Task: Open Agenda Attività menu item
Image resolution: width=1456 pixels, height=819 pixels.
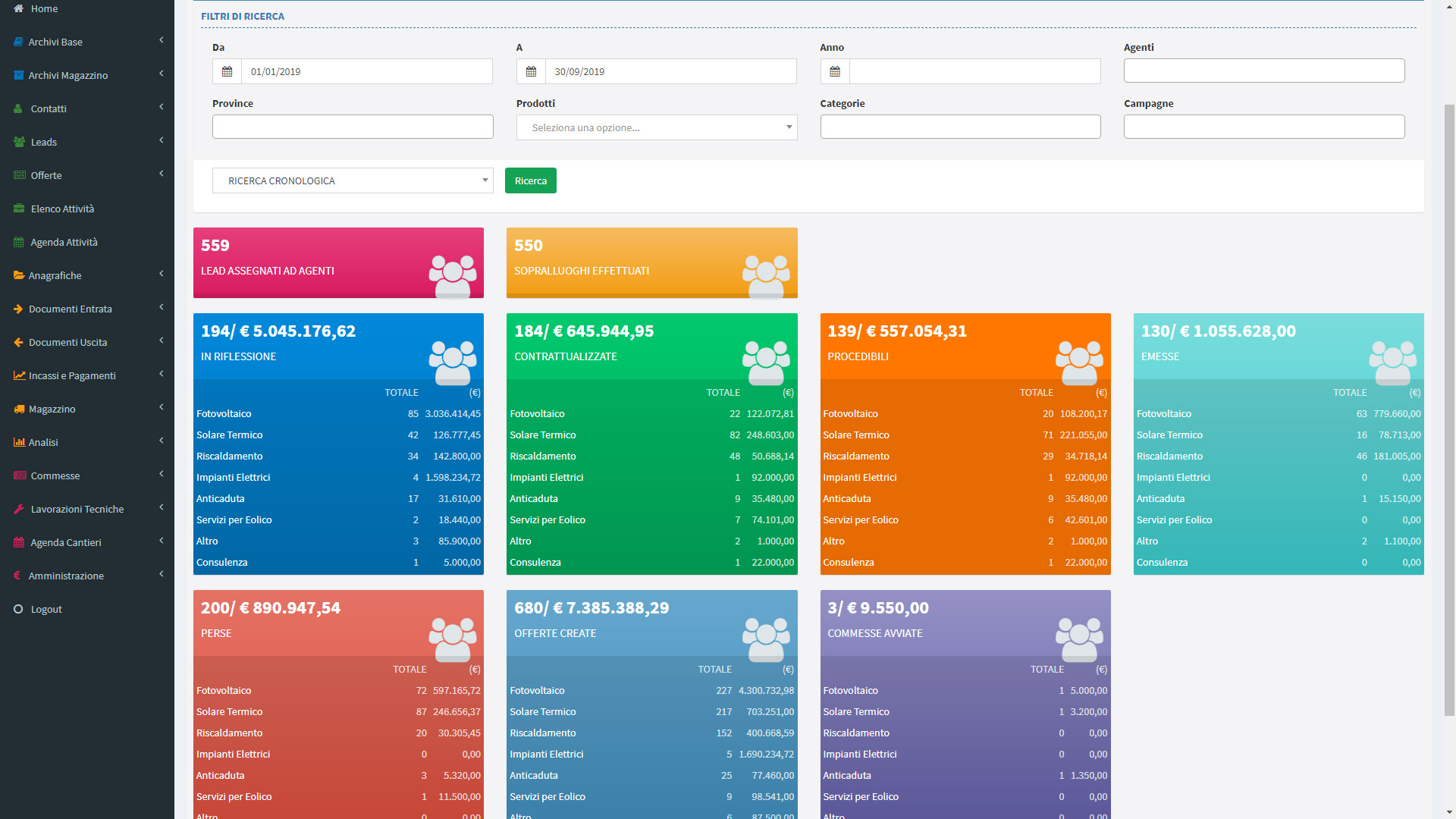Action: pyautogui.click(x=87, y=242)
